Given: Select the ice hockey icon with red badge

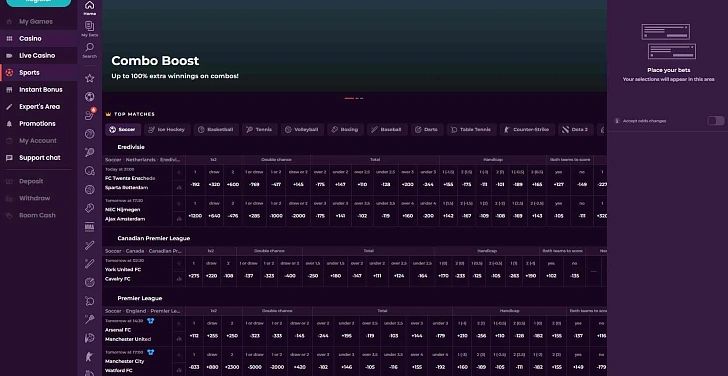Looking at the screenshot, I should point(90,115).
